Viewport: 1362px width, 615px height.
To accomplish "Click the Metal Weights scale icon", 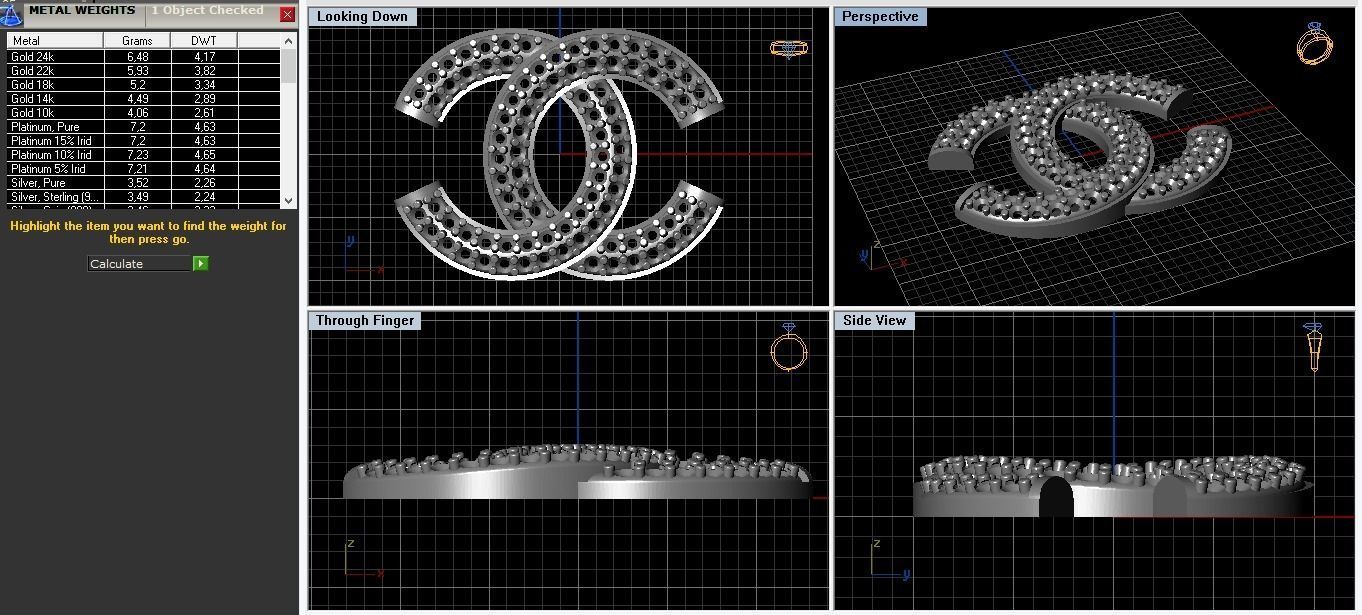I will (10, 13).
